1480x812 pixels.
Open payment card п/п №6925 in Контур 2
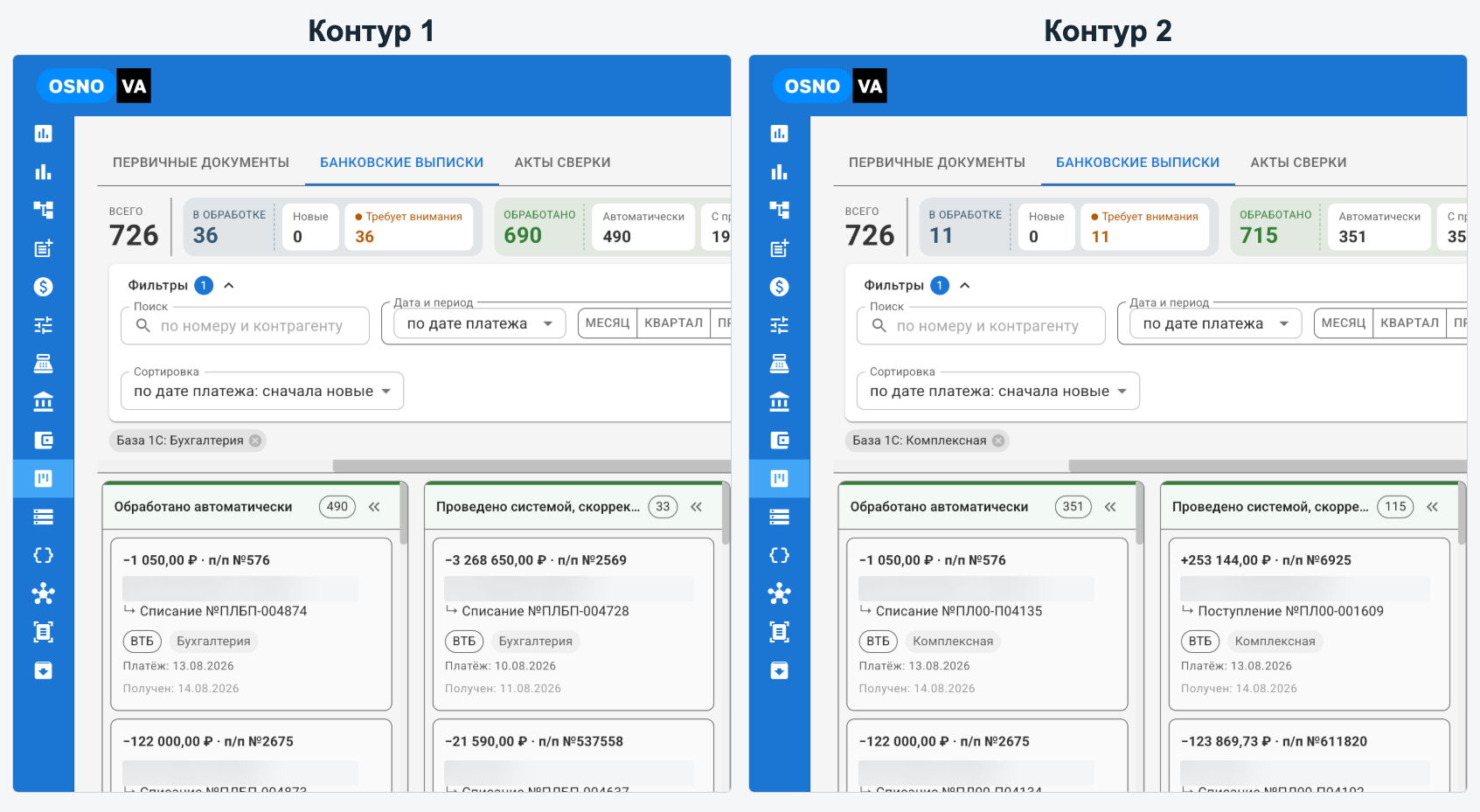click(x=1310, y=624)
